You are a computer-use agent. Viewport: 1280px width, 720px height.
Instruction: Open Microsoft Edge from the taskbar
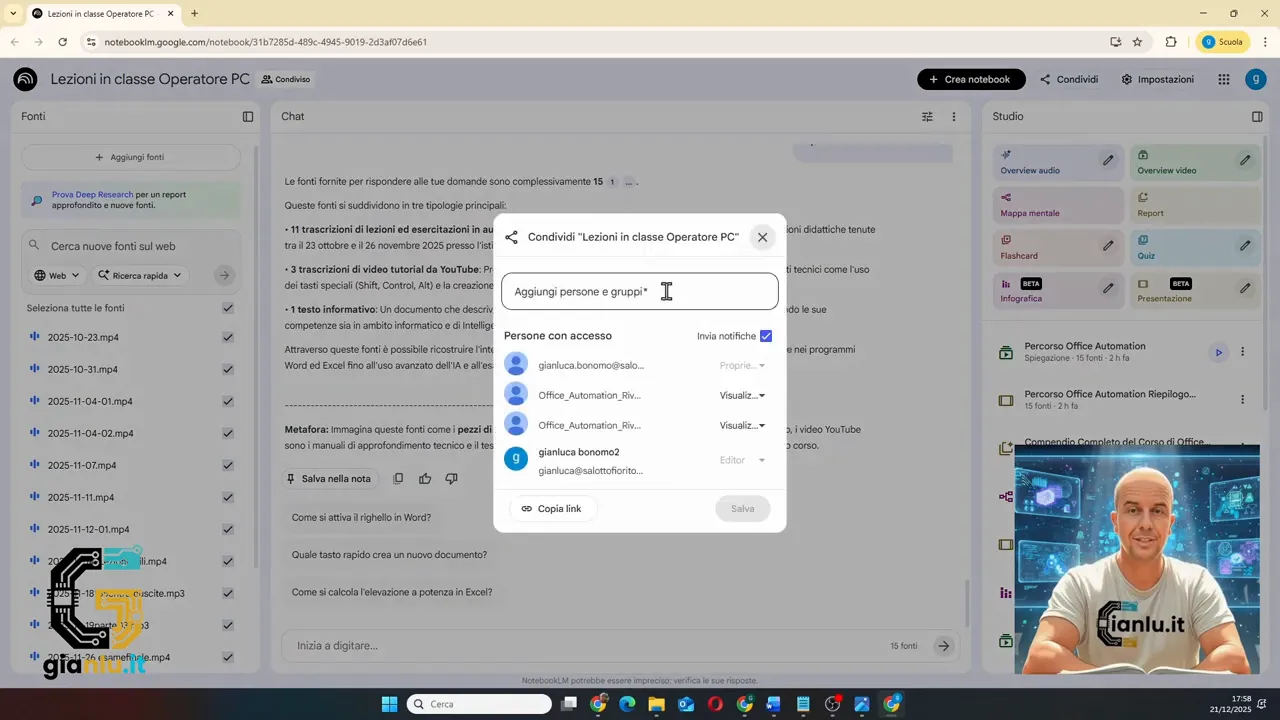627,704
